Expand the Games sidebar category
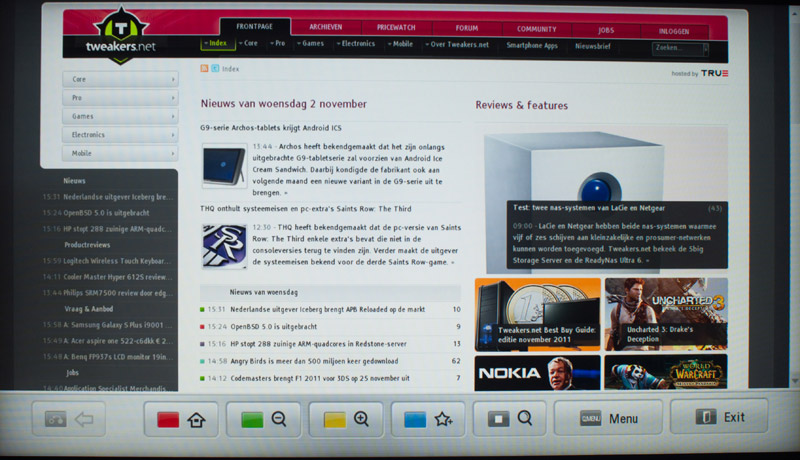Screen dimensions: 800x460 tap(120, 116)
